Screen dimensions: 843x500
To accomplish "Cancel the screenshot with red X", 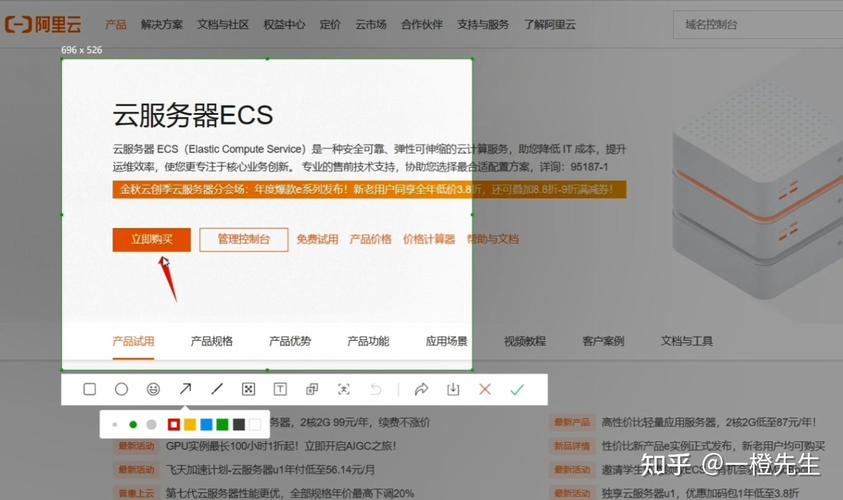I will 485,389.
